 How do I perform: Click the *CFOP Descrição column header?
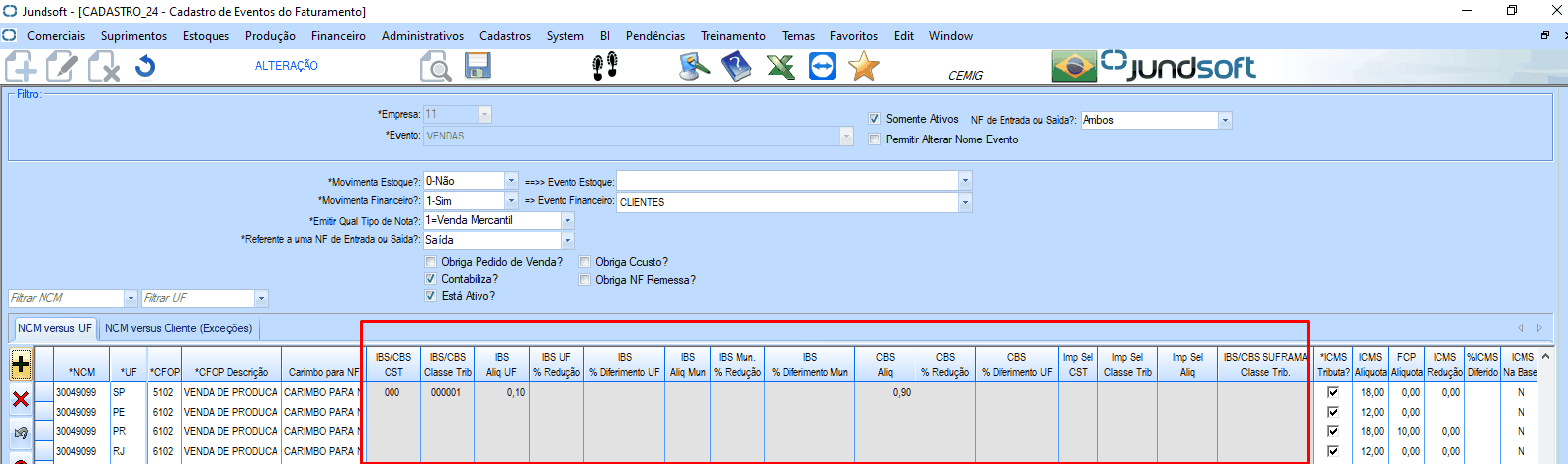[231, 372]
